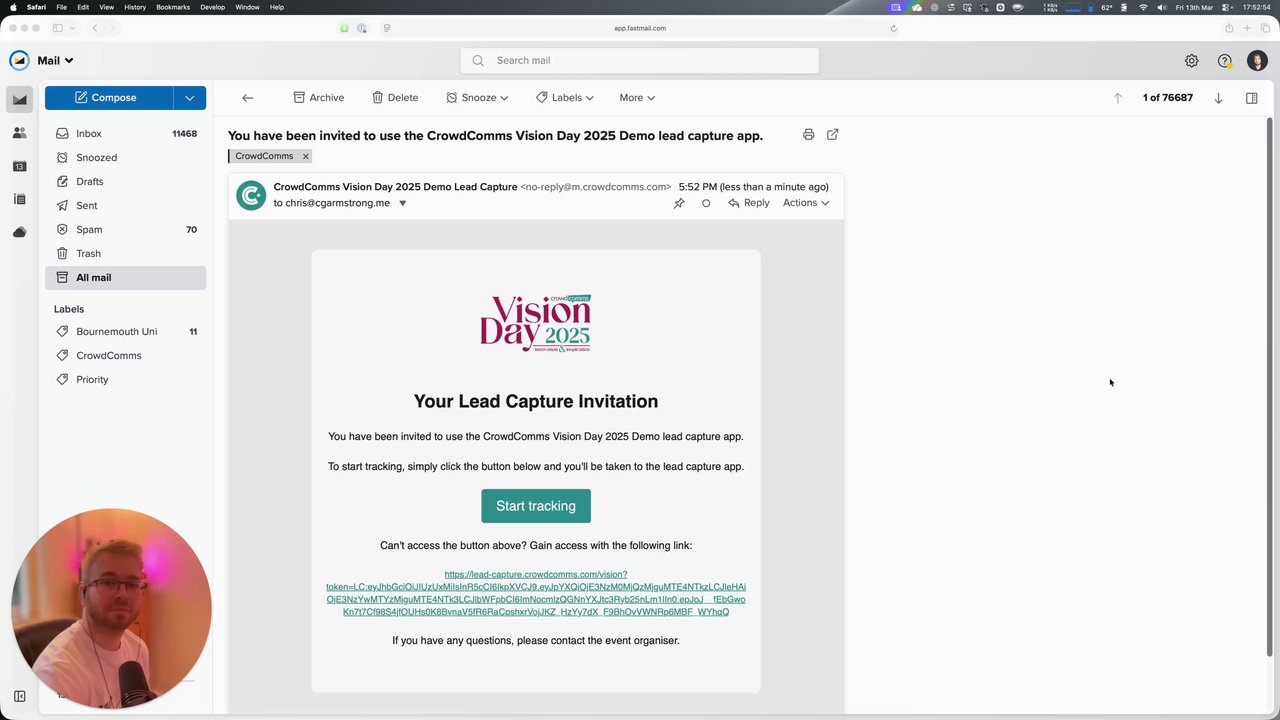Toggle the reading pane layout icon
Viewport: 1280px width, 720px height.
pos(1251,98)
